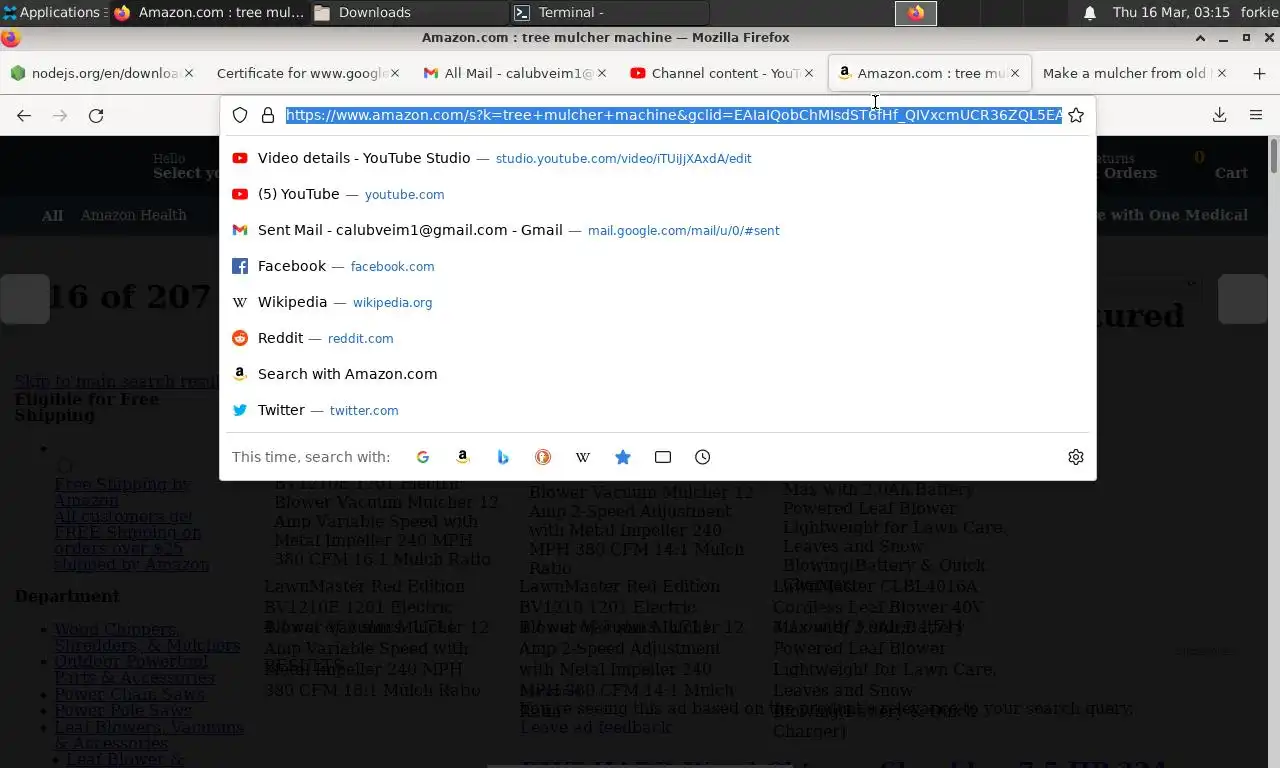Select Sent Mail Gmail suggestion
Viewport: 1280px width, 768px height.
(x=658, y=230)
